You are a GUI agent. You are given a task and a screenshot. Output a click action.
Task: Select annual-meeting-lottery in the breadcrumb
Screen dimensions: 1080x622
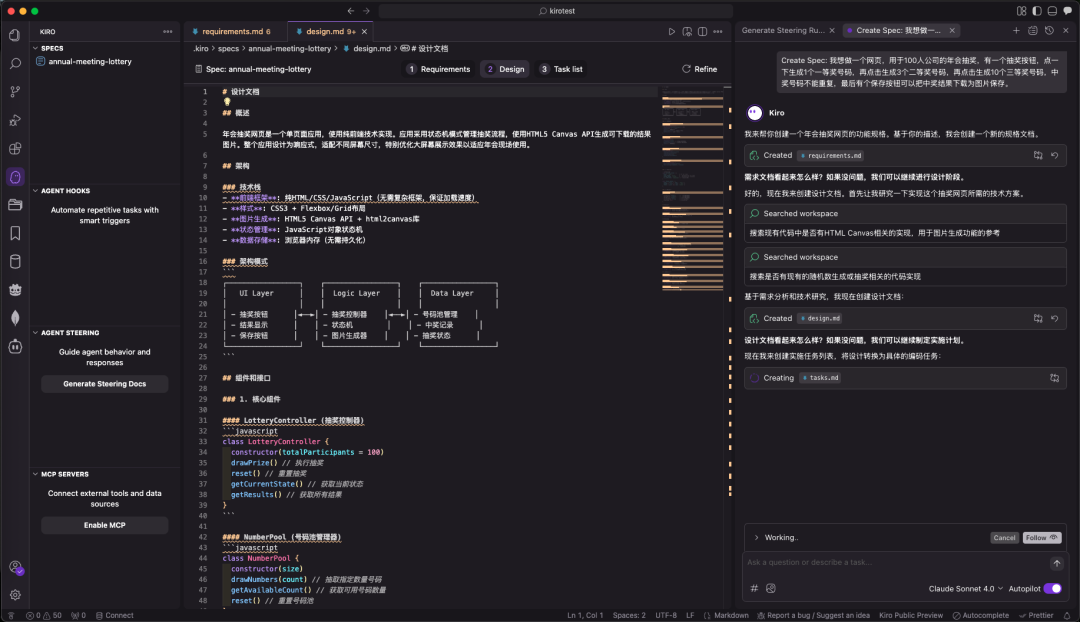pyautogui.click(x=289, y=49)
